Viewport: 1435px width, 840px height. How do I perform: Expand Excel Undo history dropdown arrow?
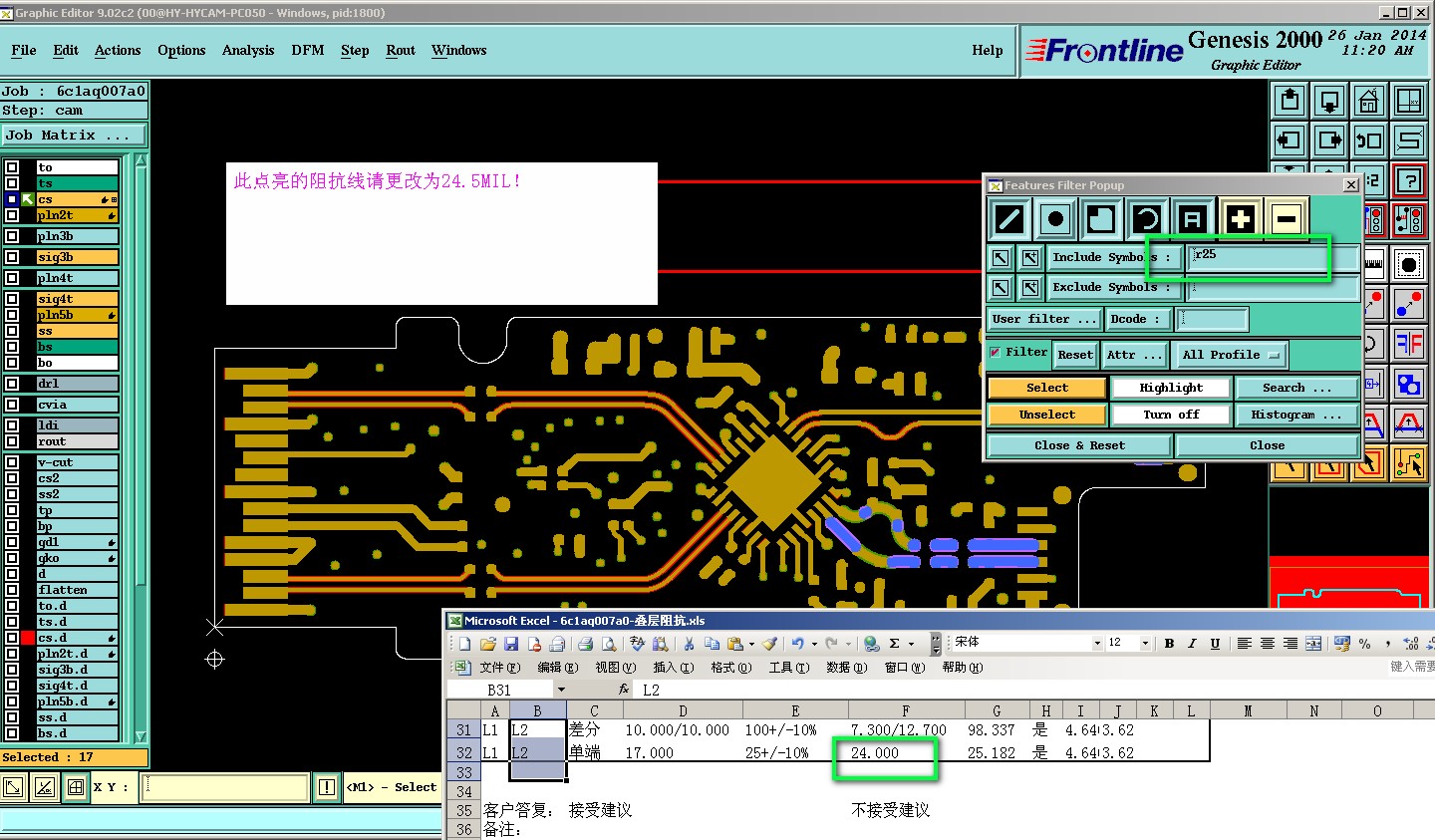[x=812, y=644]
